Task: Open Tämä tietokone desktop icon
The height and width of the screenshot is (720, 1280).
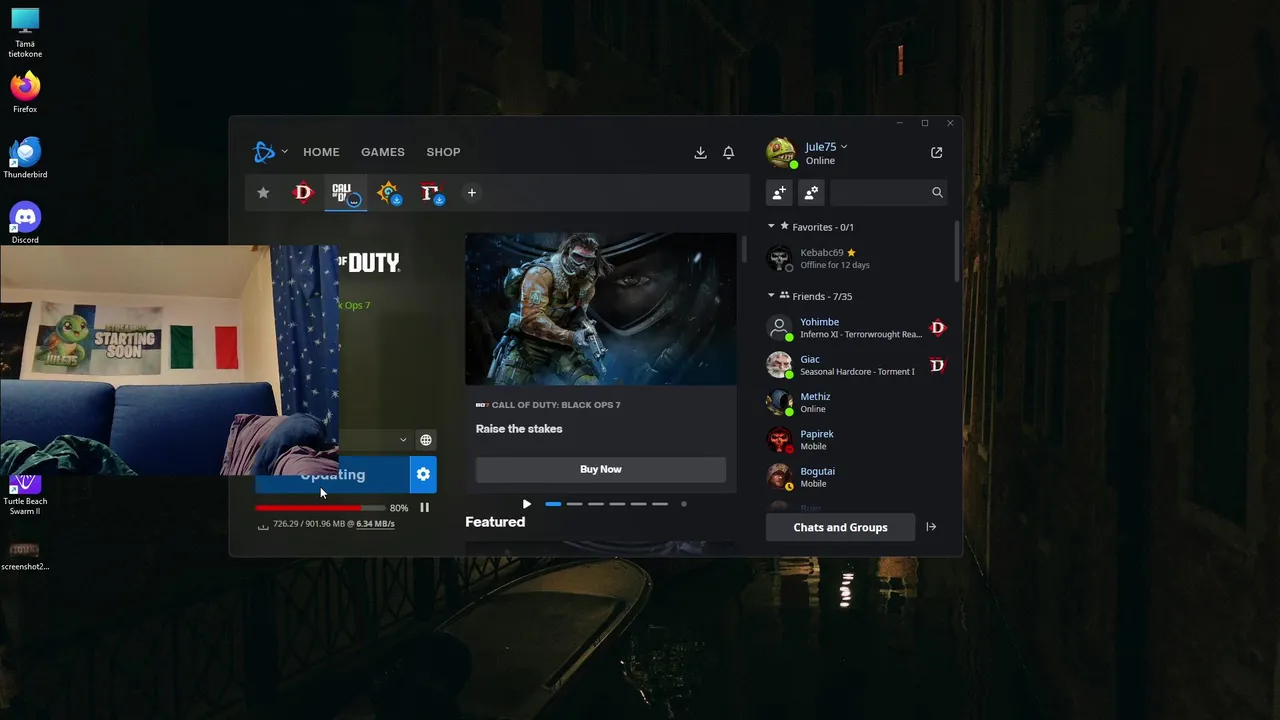Action: (25, 33)
